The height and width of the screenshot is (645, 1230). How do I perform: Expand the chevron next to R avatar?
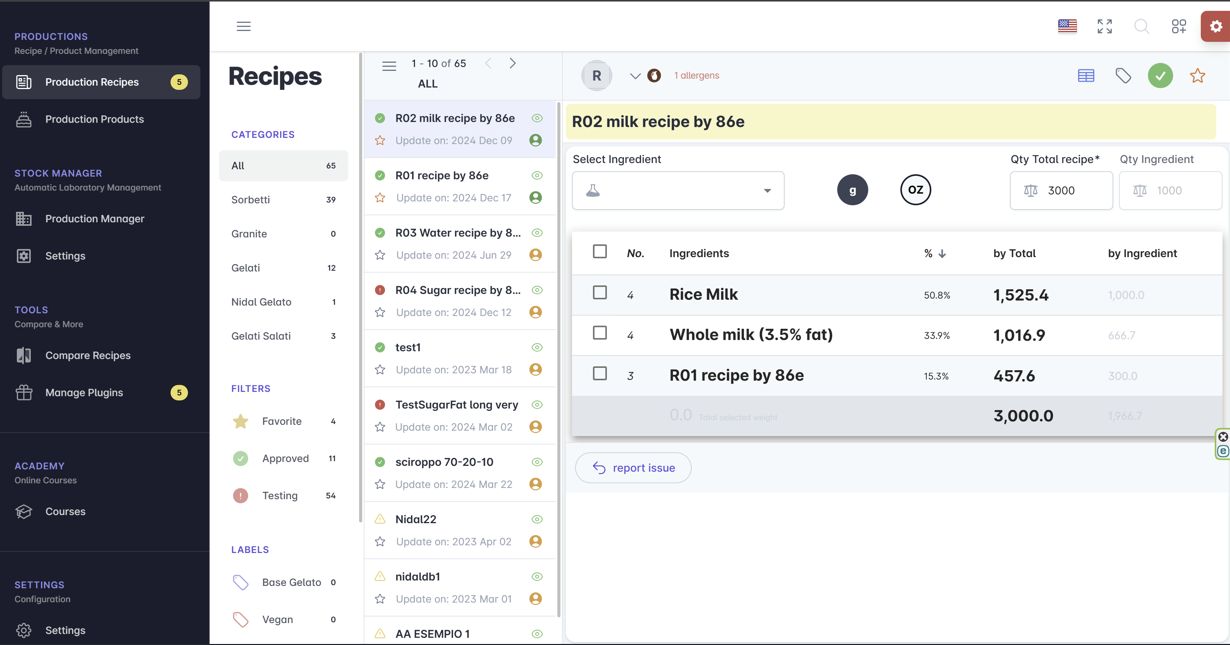(x=635, y=76)
